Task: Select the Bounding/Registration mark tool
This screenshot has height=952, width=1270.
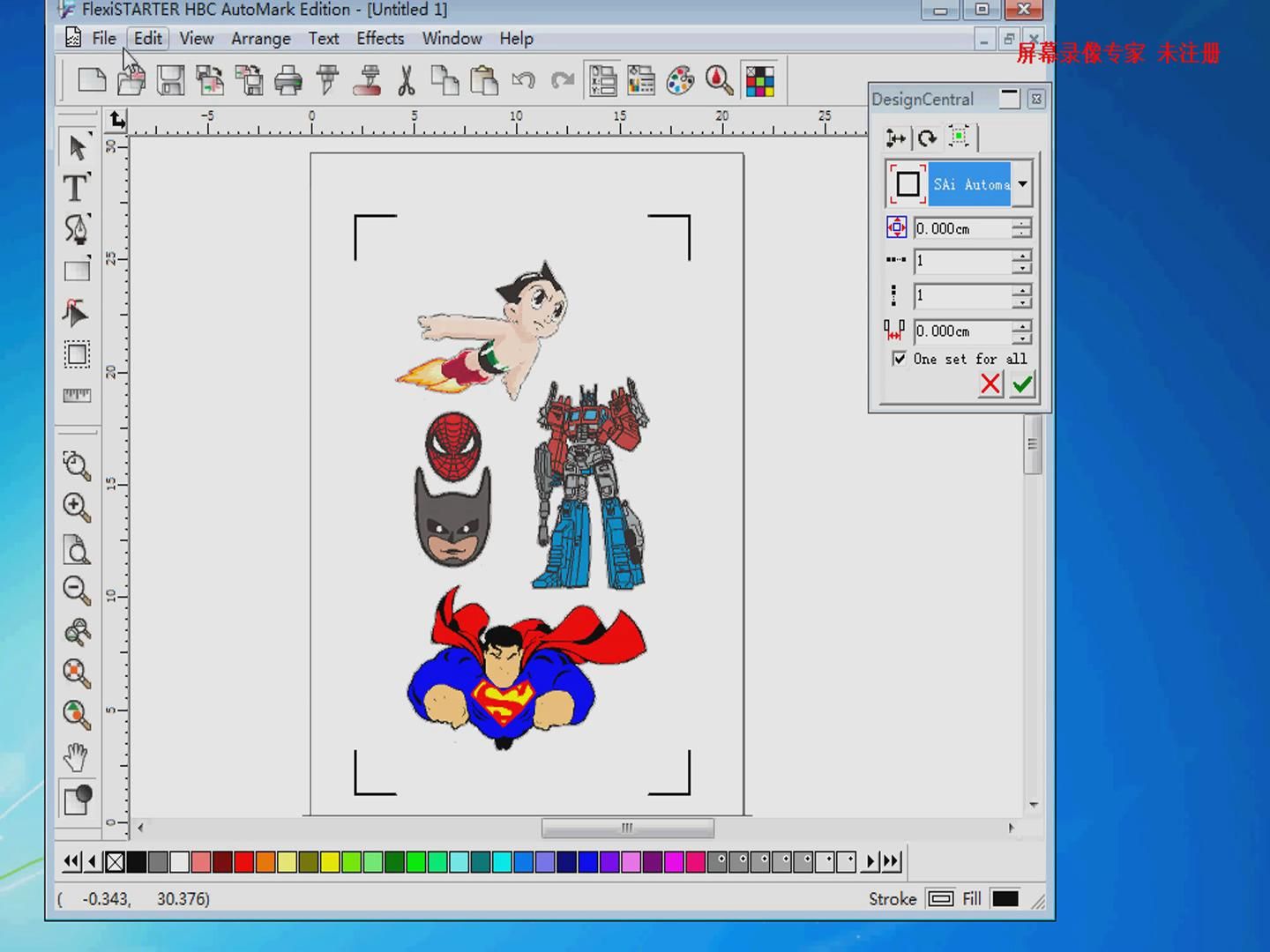Action: 77,353
